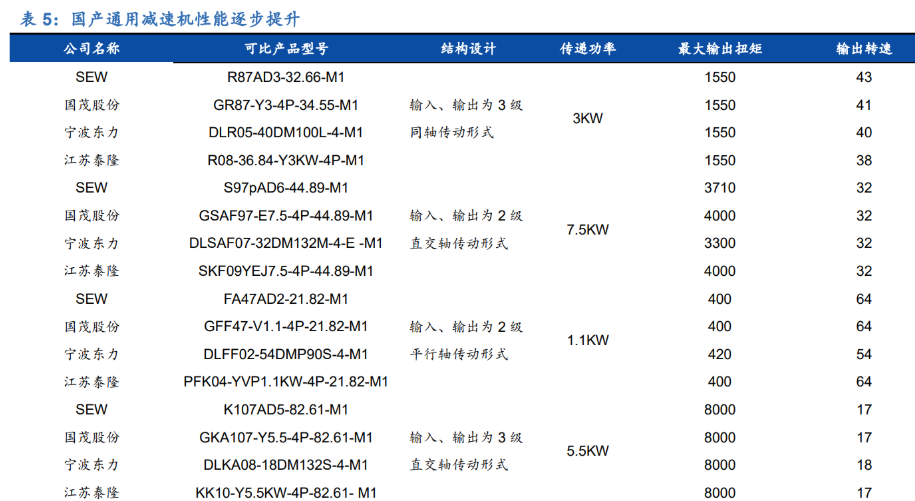Click SEW in the FA47AD2 row
This screenshot has height=501, width=915.
tap(92, 299)
